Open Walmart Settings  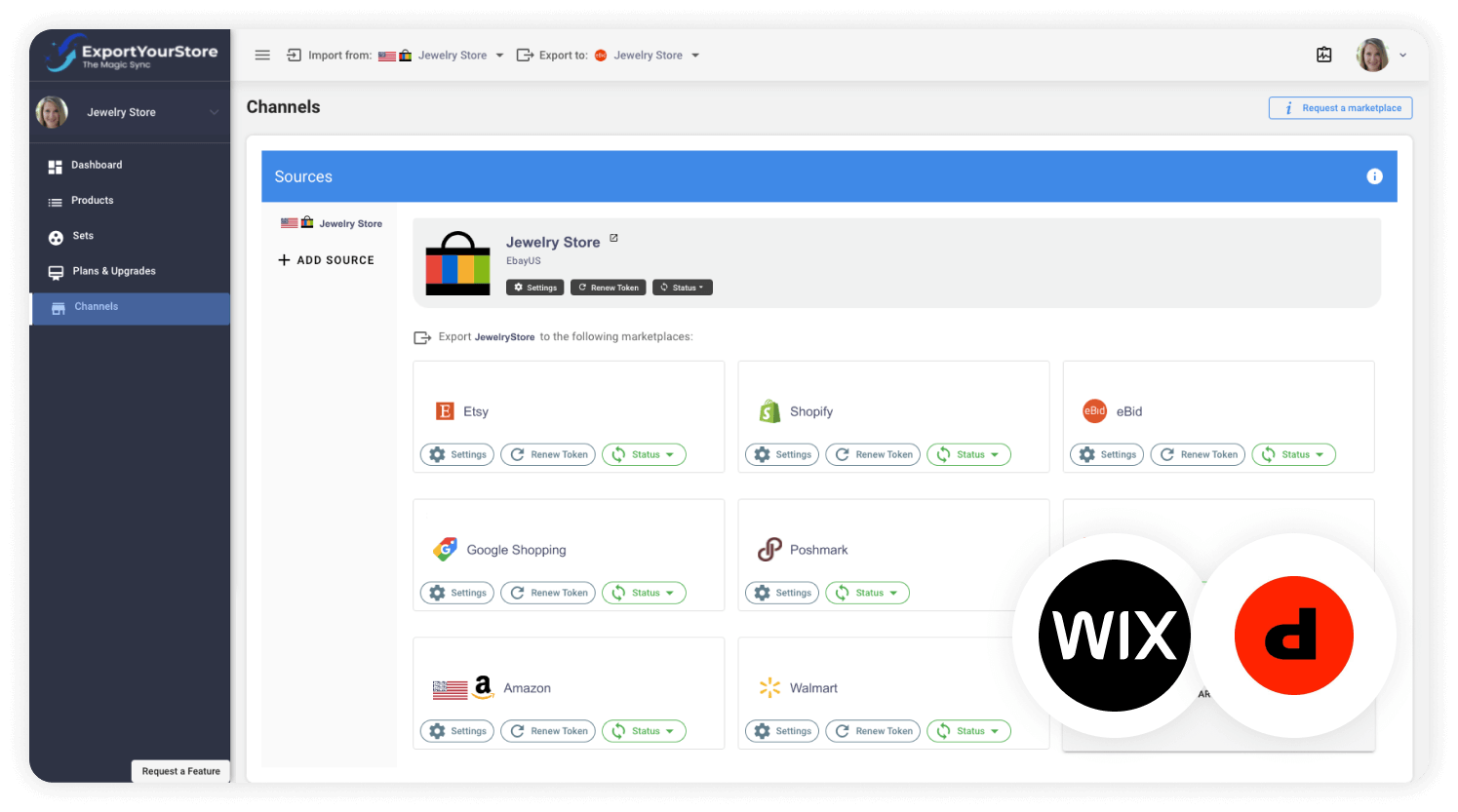(782, 731)
